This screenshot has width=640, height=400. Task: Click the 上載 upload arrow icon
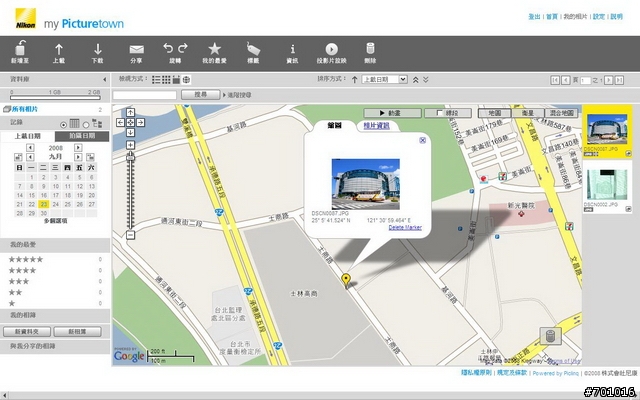point(59,49)
